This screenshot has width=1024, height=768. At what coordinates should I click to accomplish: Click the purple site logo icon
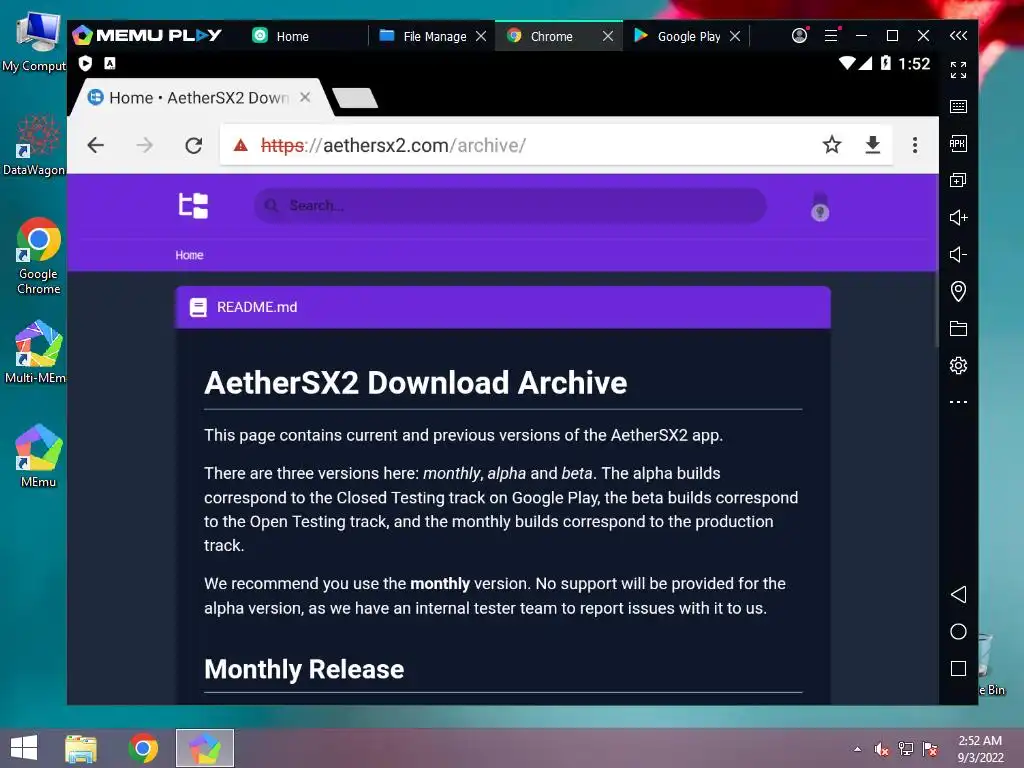[193, 205]
